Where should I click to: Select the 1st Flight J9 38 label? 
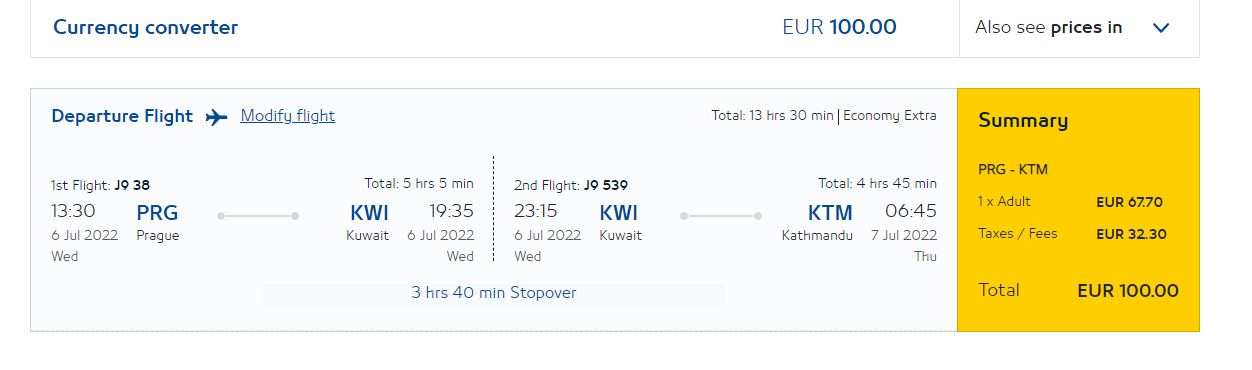tap(100, 185)
